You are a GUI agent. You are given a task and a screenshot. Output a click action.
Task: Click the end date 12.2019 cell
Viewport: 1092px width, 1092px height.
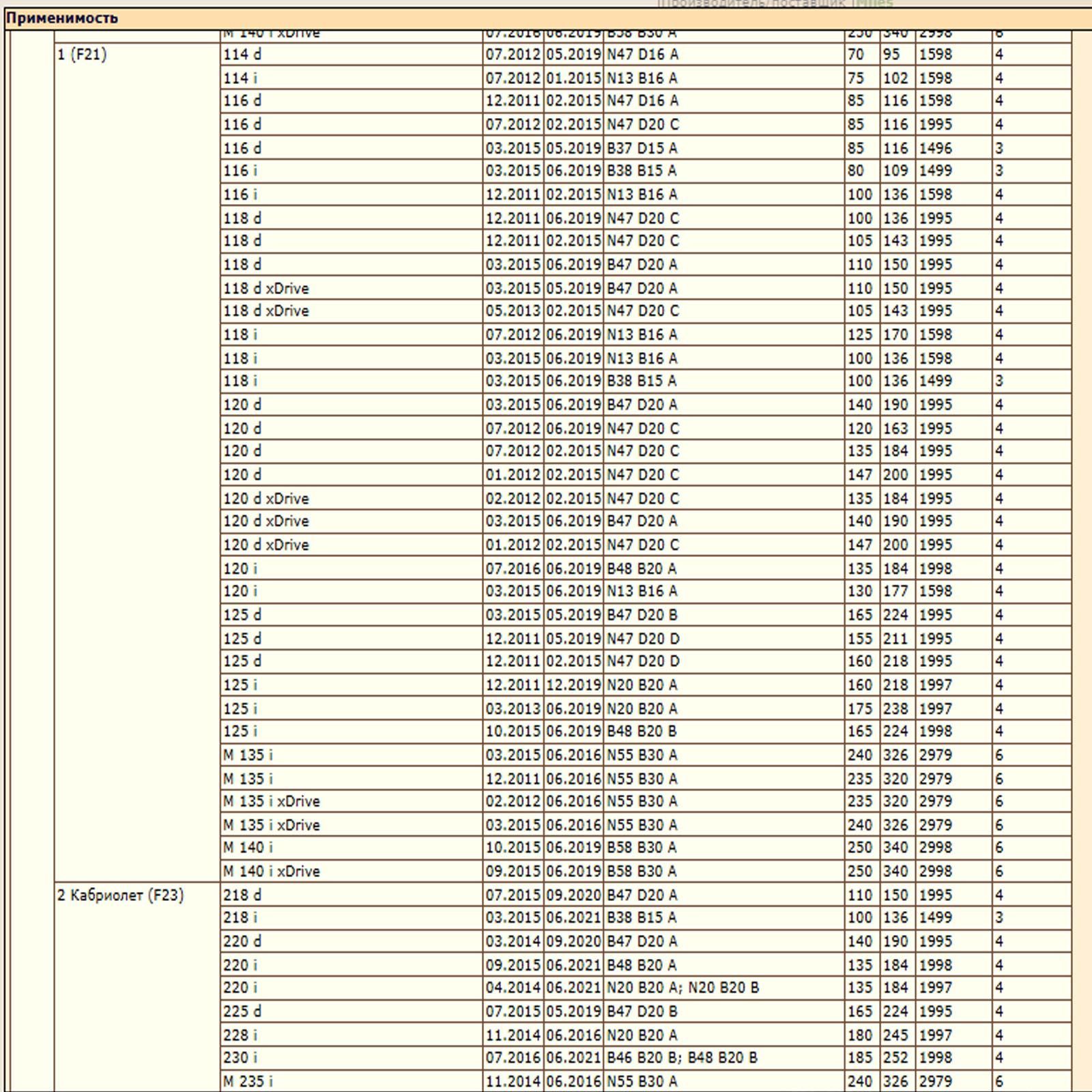coord(573,685)
